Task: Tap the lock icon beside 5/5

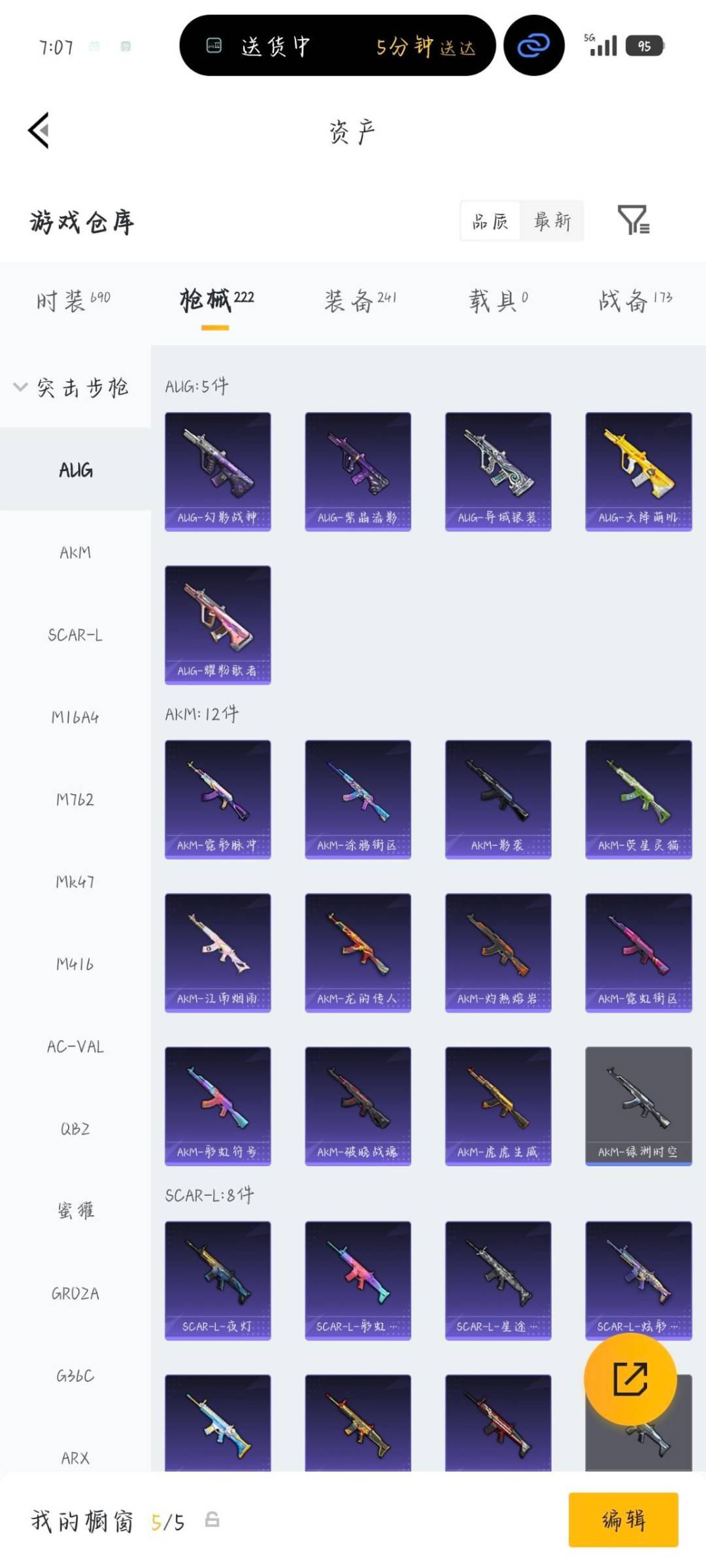Action: click(212, 1520)
